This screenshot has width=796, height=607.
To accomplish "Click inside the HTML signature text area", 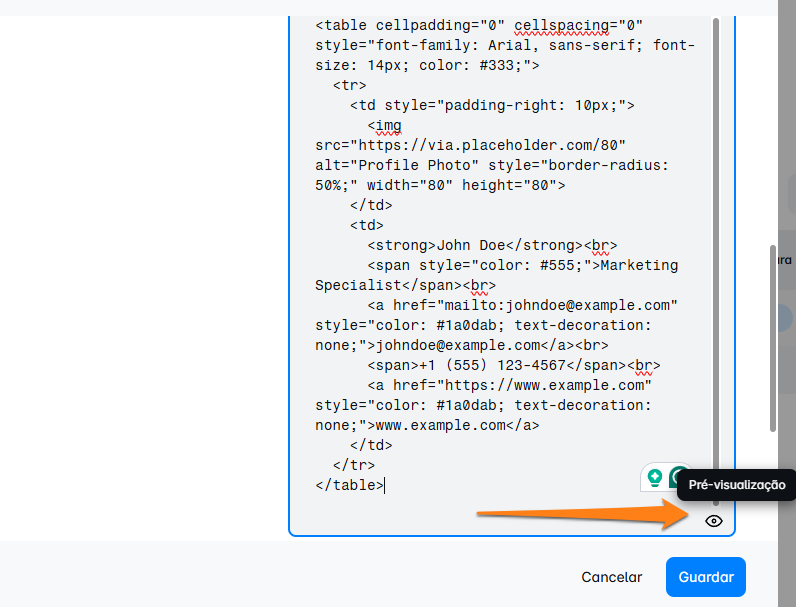I will point(512,274).
